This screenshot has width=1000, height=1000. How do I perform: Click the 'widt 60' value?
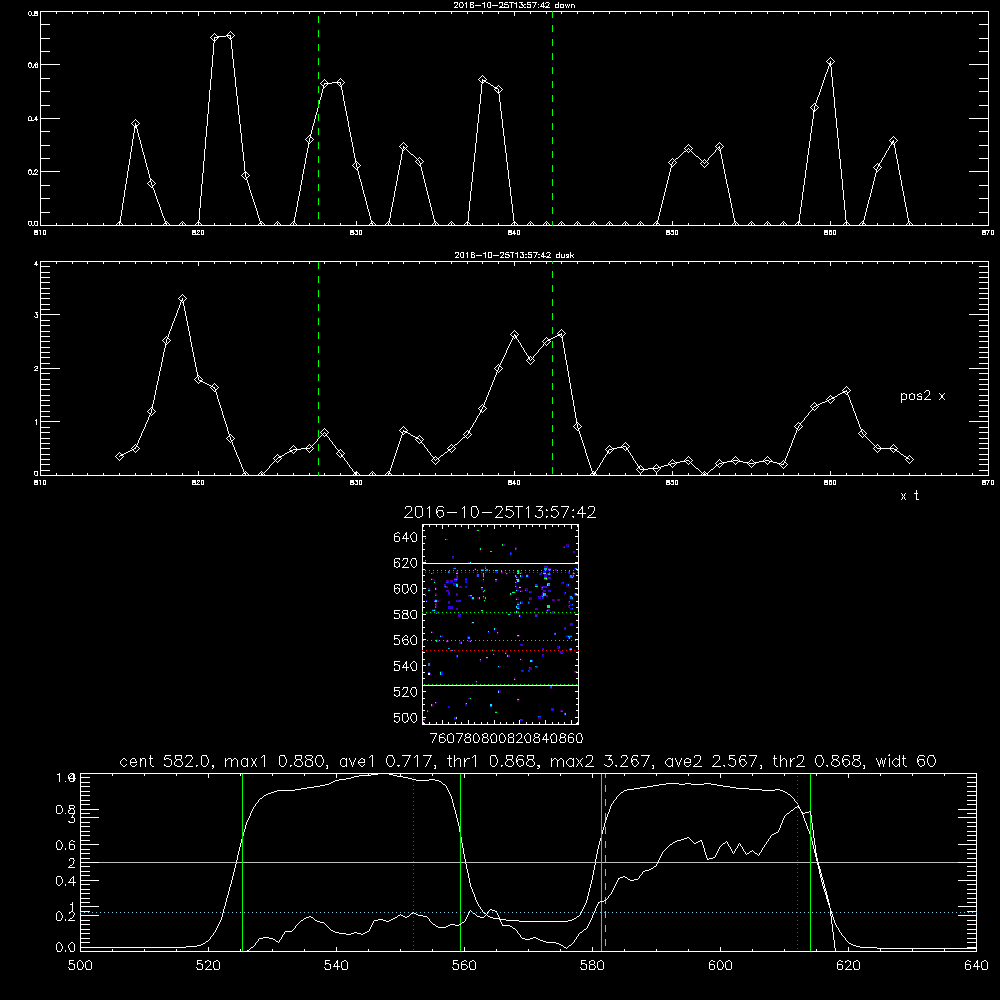click(x=906, y=761)
